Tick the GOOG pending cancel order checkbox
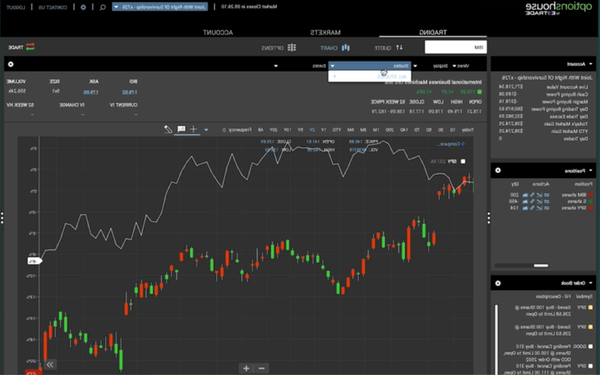Viewport: 600px width, 375px height. (x=590, y=346)
